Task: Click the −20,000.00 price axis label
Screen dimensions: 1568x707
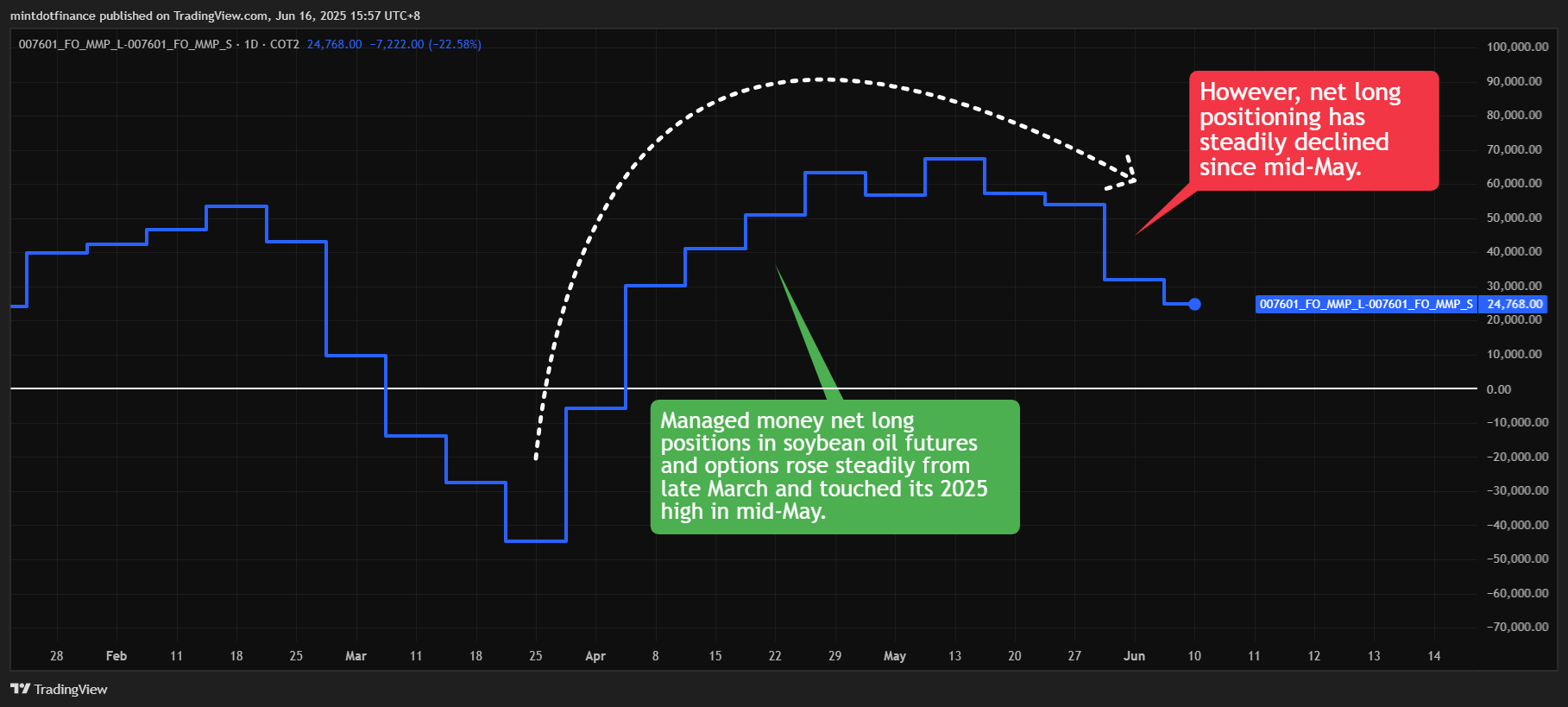Action: (x=1517, y=457)
